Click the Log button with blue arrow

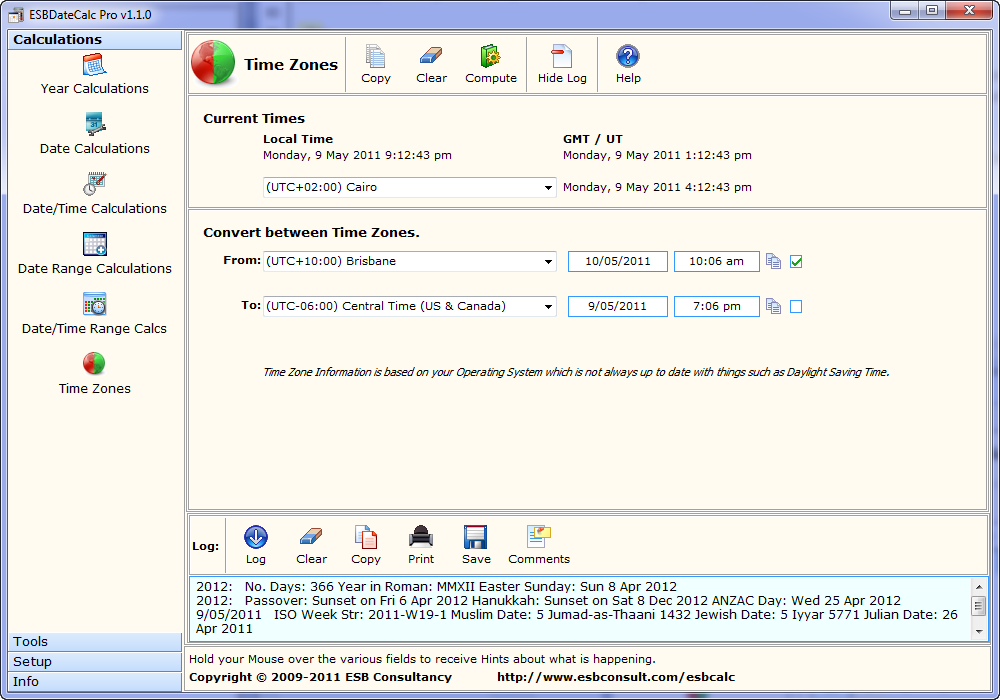pyautogui.click(x=256, y=545)
